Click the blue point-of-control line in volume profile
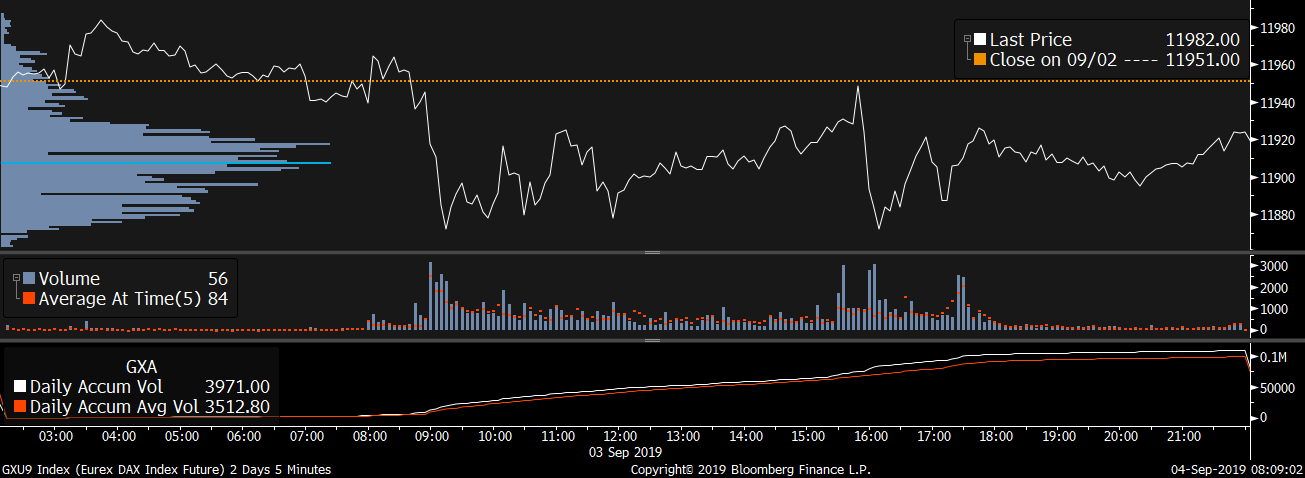The image size is (1305, 478). tap(166, 162)
